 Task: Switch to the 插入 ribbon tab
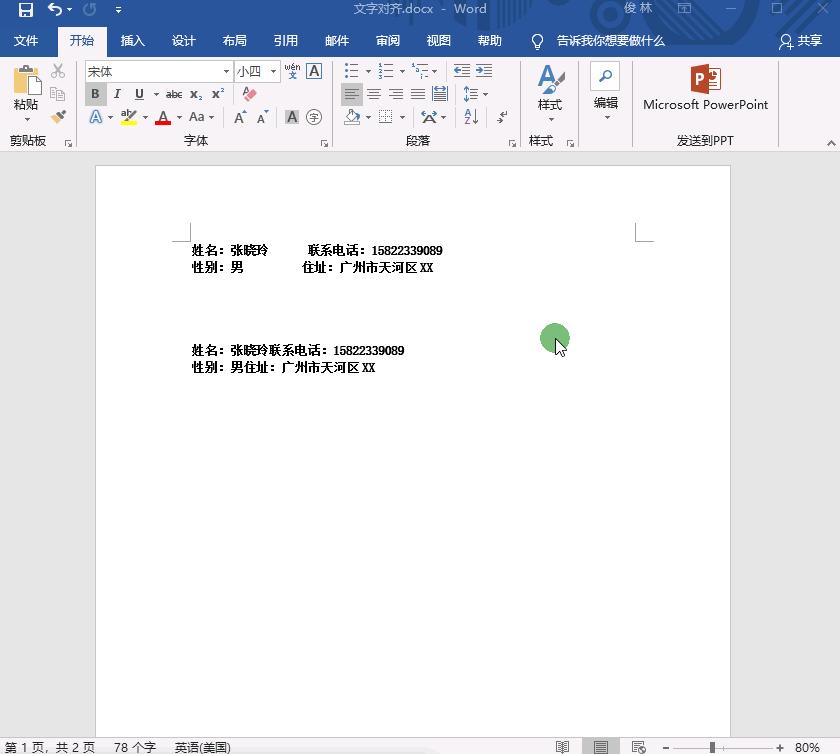click(132, 41)
